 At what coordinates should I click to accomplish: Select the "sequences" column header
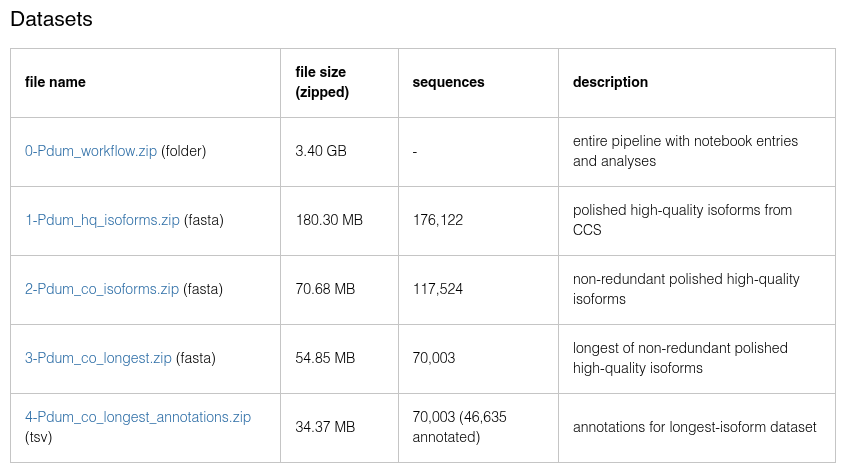click(x=448, y=82)
